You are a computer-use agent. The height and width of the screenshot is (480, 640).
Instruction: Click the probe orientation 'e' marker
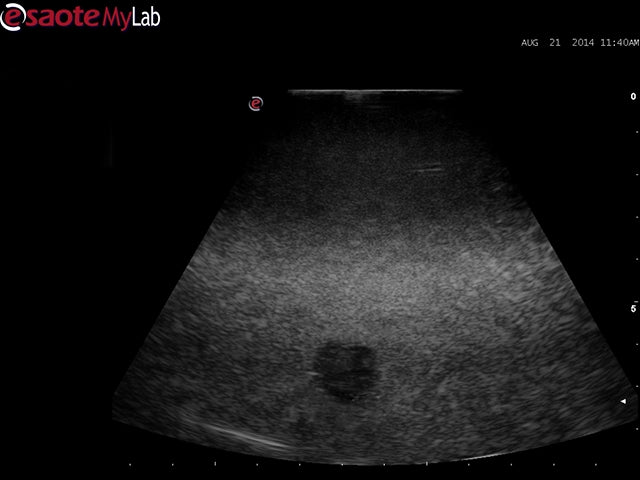[x=256, y=104]
